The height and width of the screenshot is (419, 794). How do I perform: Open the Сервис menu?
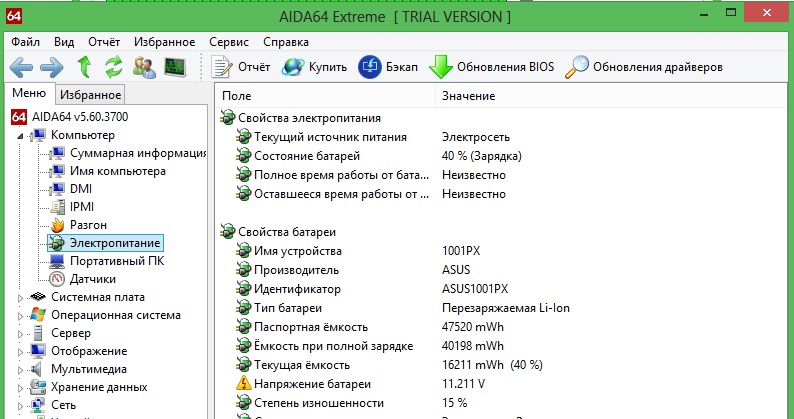pyautogui.click(x=229, y=42)
